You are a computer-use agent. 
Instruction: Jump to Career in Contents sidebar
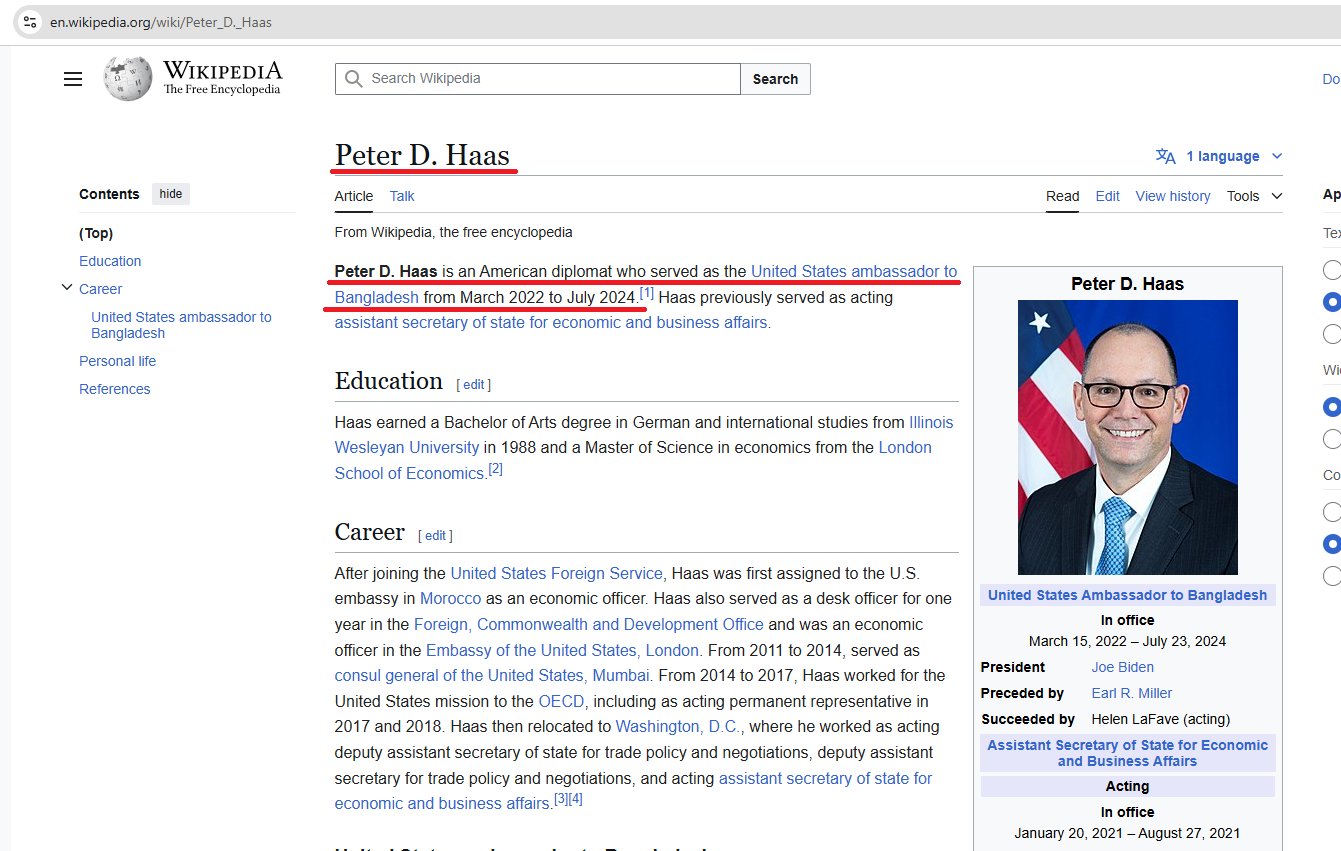point(101,289)
